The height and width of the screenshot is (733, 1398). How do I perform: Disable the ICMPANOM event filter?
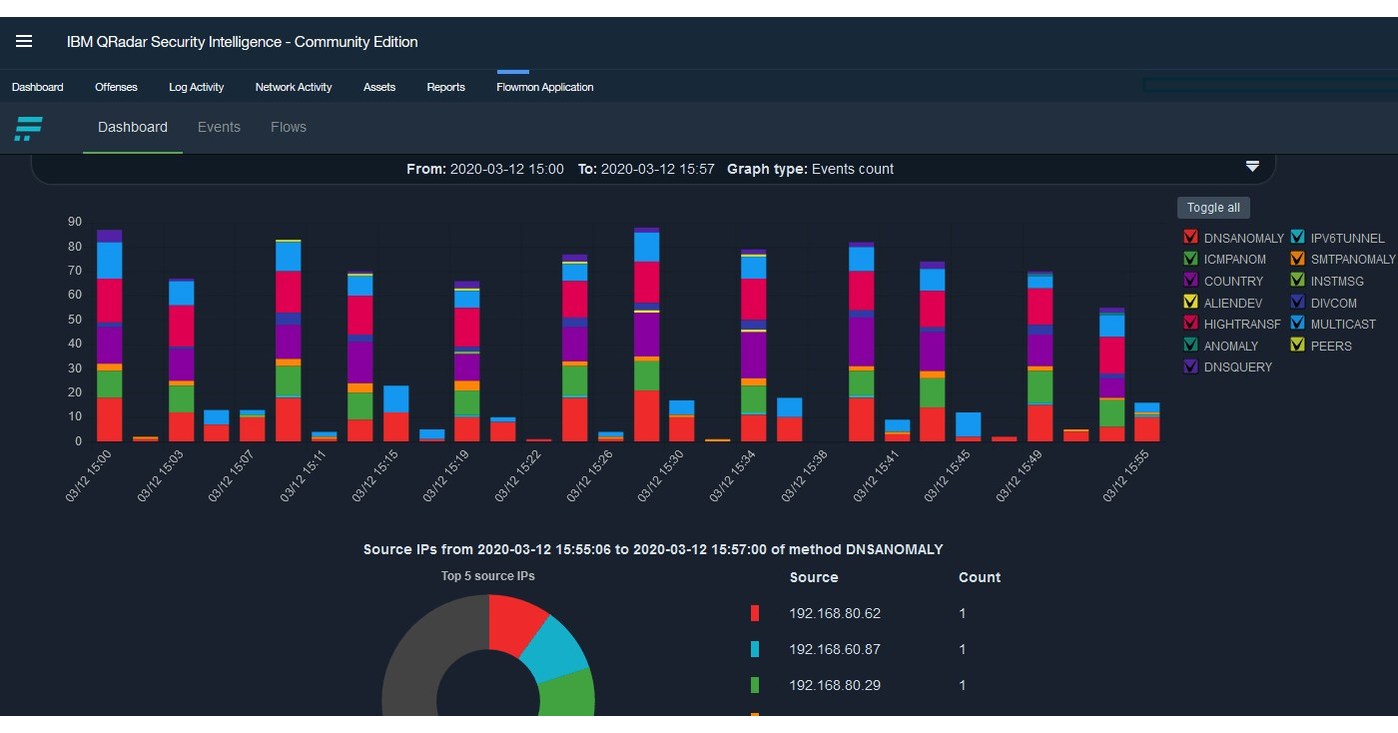(1190, 258)
